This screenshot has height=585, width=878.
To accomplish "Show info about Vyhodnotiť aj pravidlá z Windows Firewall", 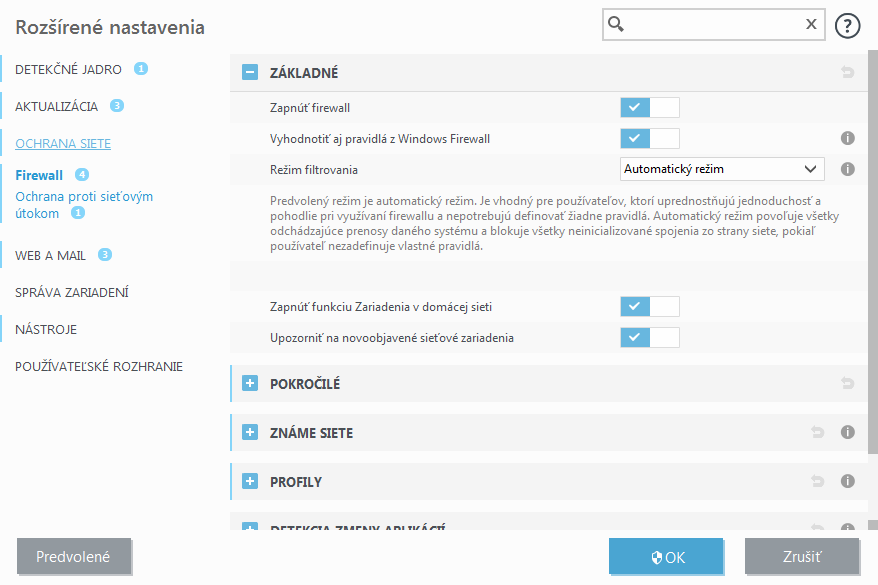I will [x=847, y=138].
